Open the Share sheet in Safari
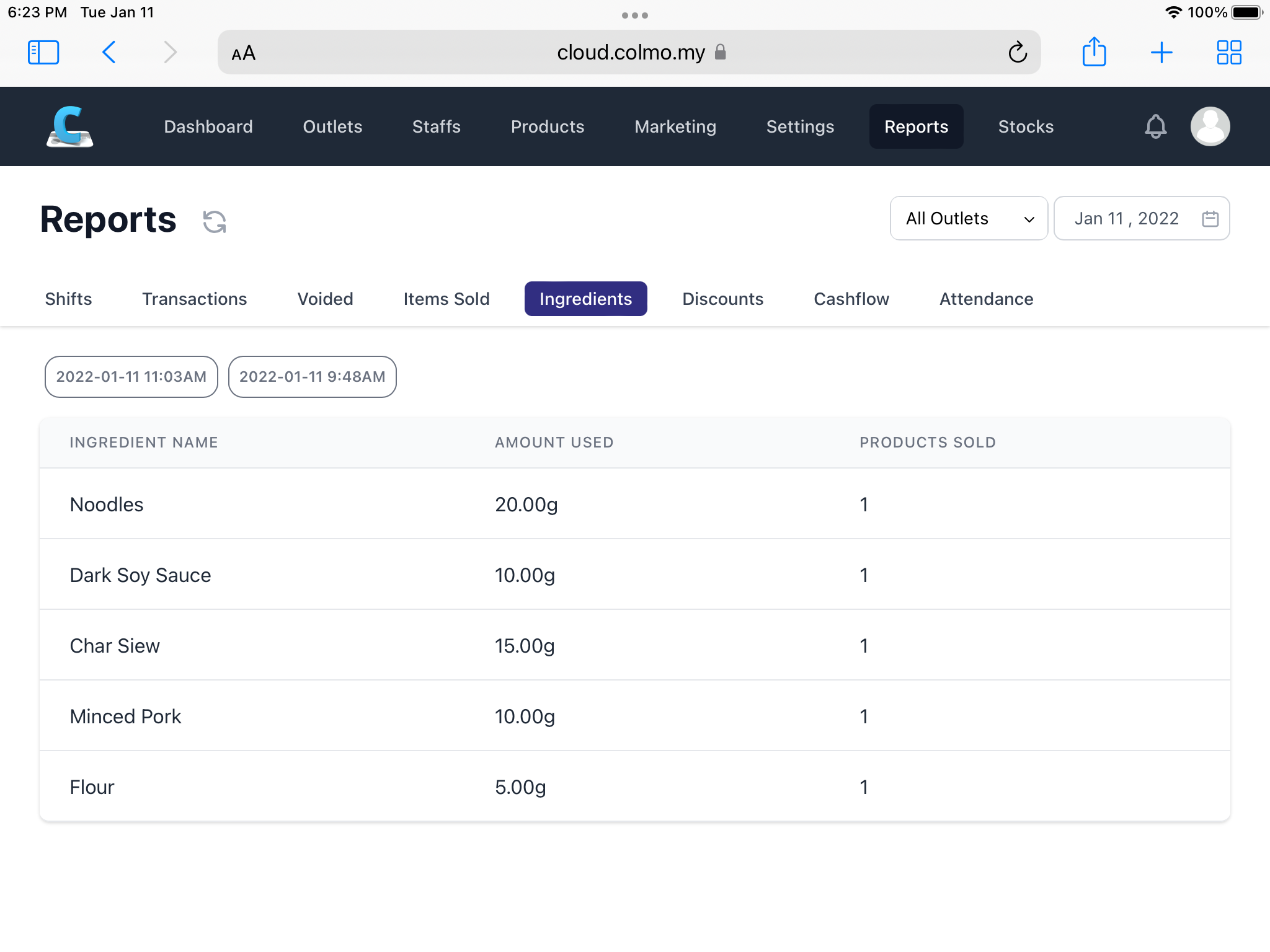This screenshot has height=952, width=1270. pyautogui.click(x=1095, y=52)
